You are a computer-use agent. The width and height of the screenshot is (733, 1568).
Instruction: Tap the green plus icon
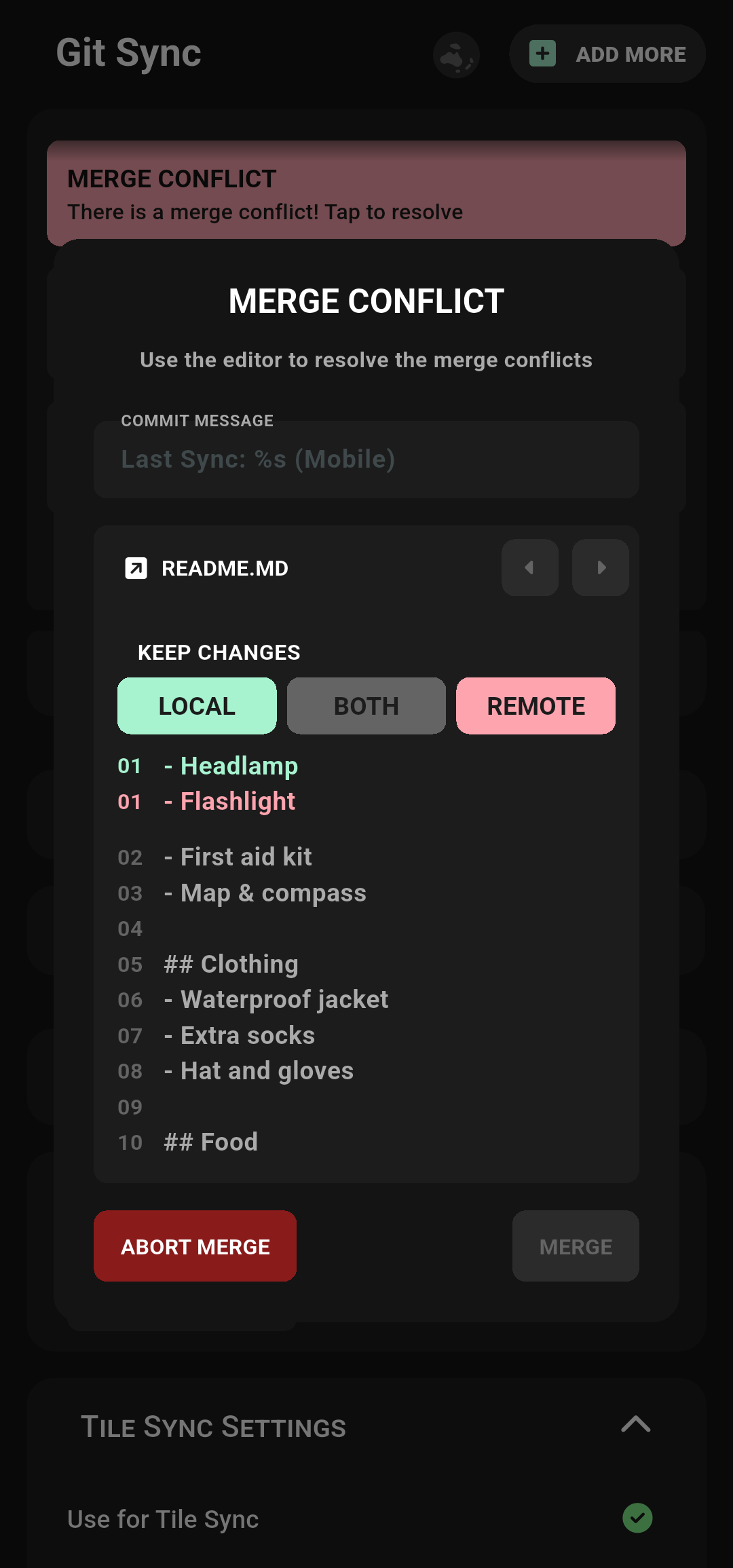coord(543,54)
